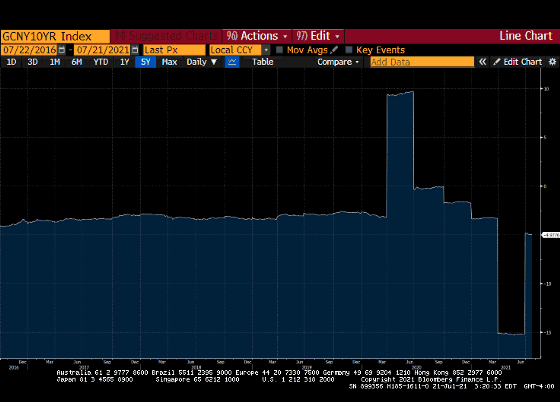This screenshot has width=560, height=402.
Task: Select the YTD time range
Action: pyautogui.click(x=101, y=62)
